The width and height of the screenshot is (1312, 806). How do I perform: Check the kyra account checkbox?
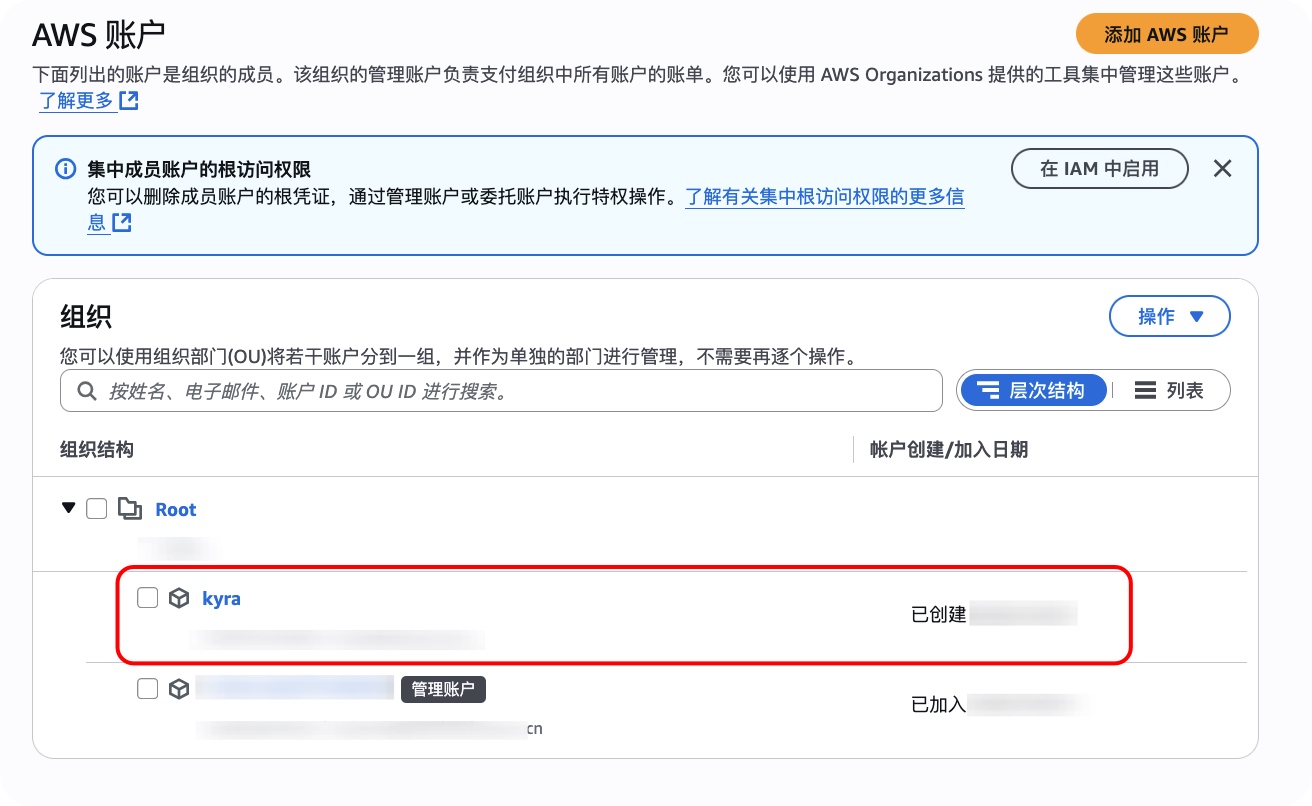tap(147, 598)
